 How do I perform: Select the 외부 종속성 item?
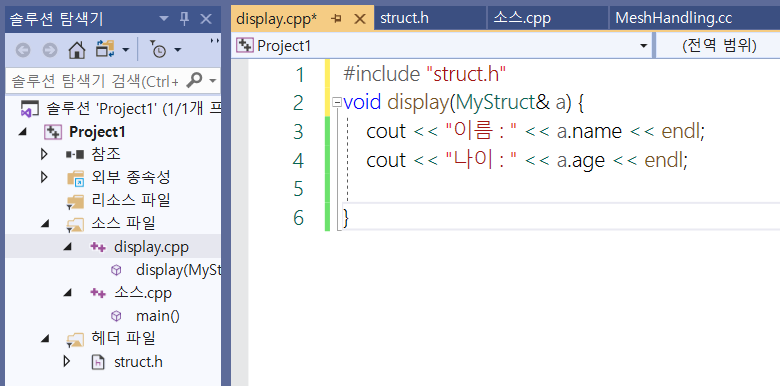(131, 177)
